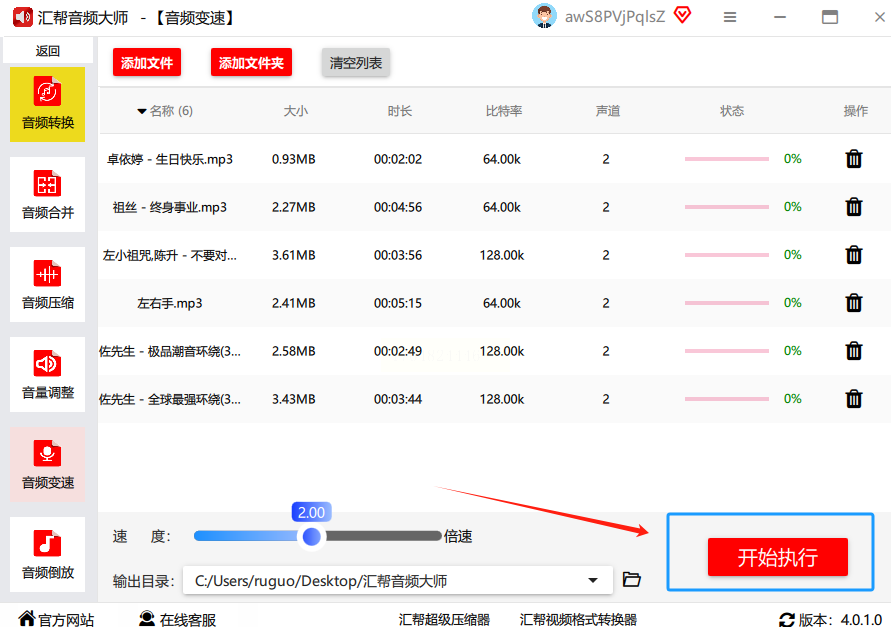Select the 音频变速 speed change tool
This screenshot has width=891, height=627.
coord(47,465)
